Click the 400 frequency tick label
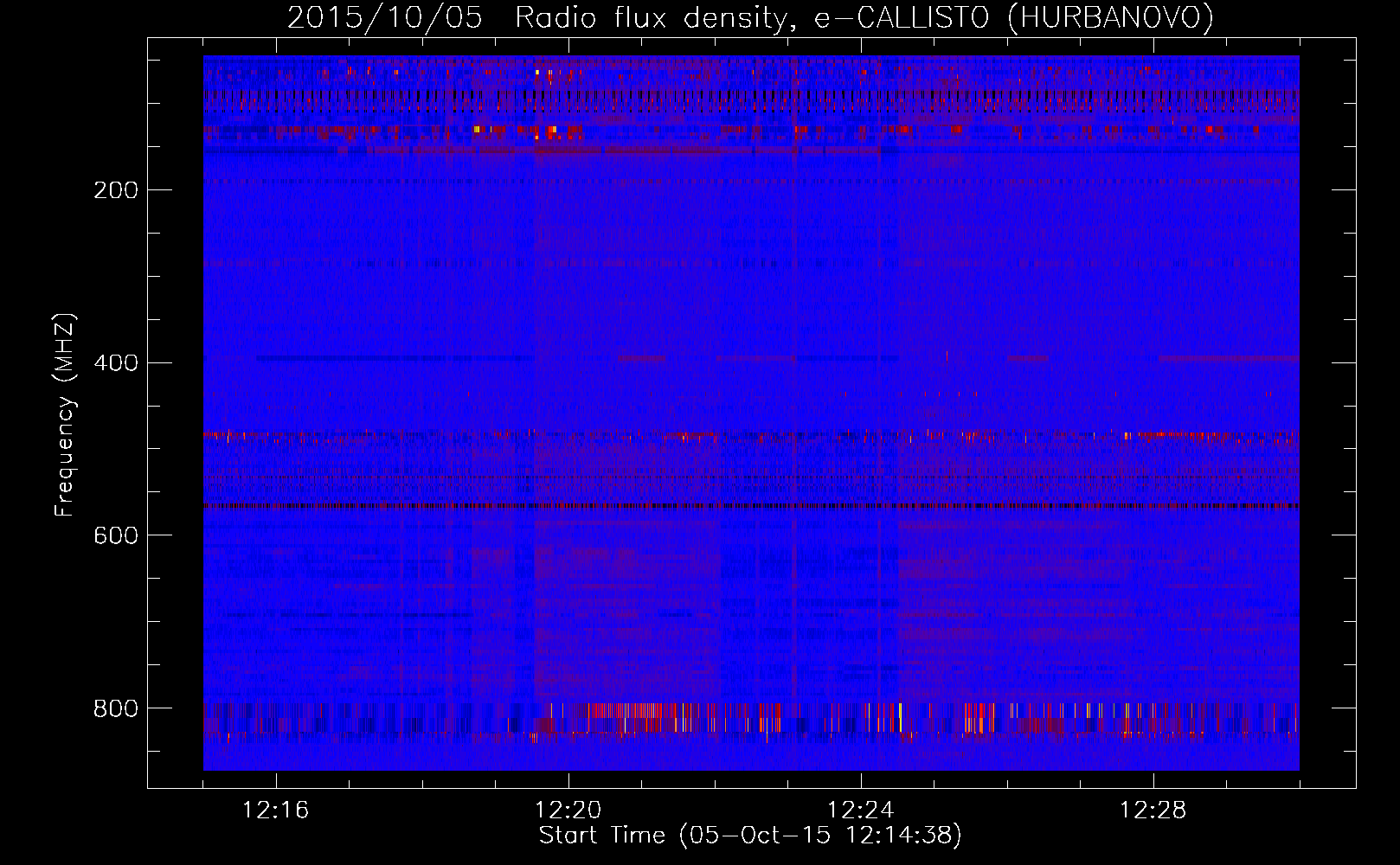This screenshot has height=865, width=1400. [116, 363]
